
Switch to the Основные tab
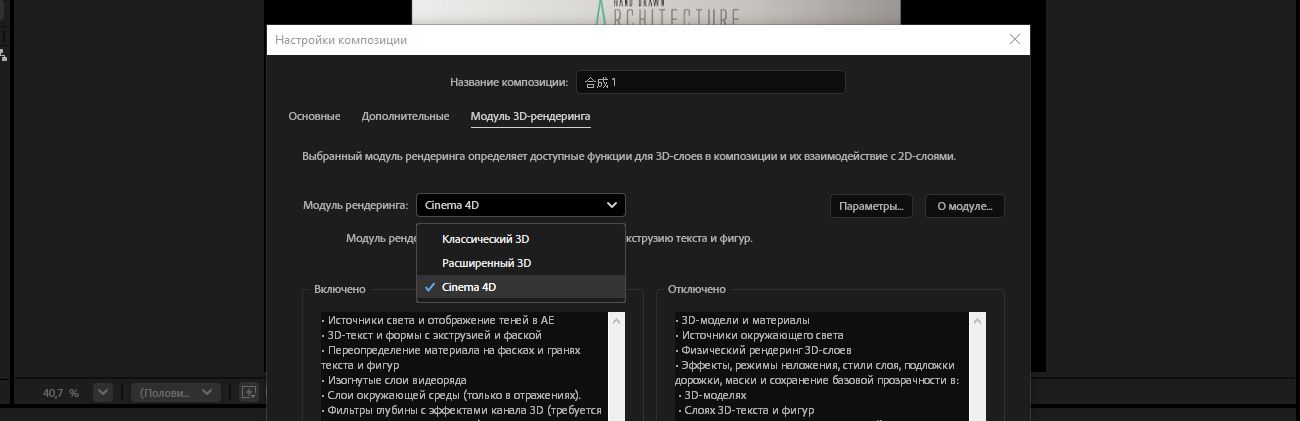314,117
